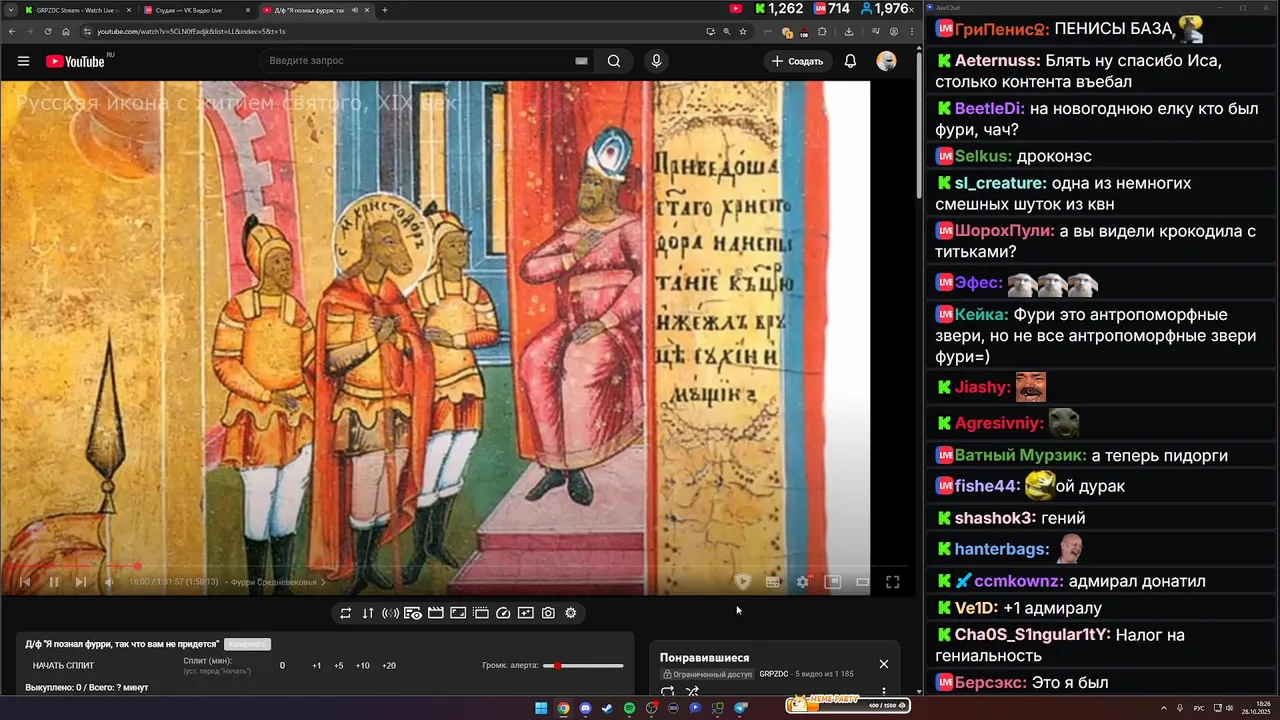The width and height of the screenshot is (1280, 720).
Task: Toggle subtitles in the video player
Action: pos(772,582)
